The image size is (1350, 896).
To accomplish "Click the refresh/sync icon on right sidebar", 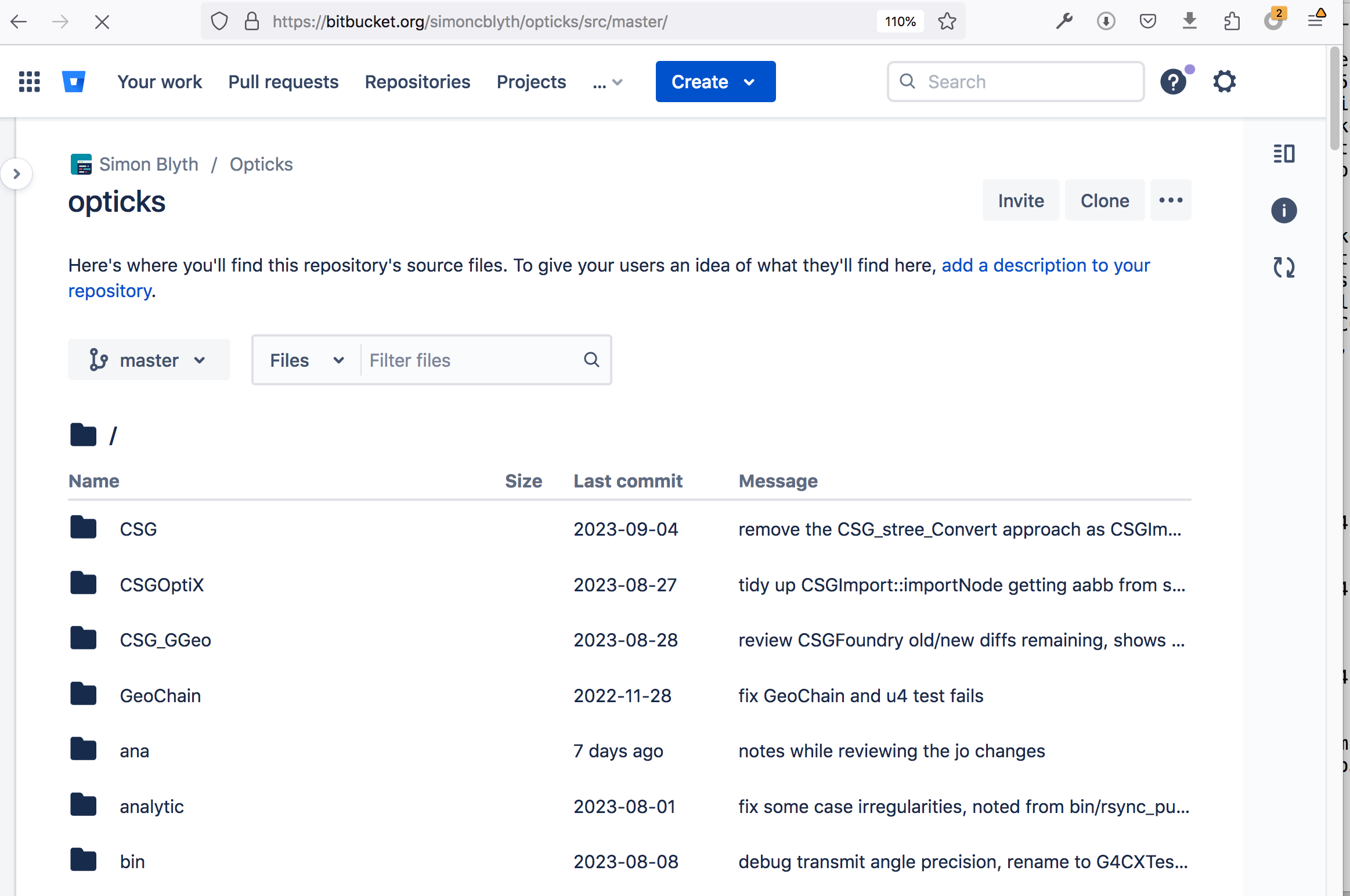I will (1284, 265).
